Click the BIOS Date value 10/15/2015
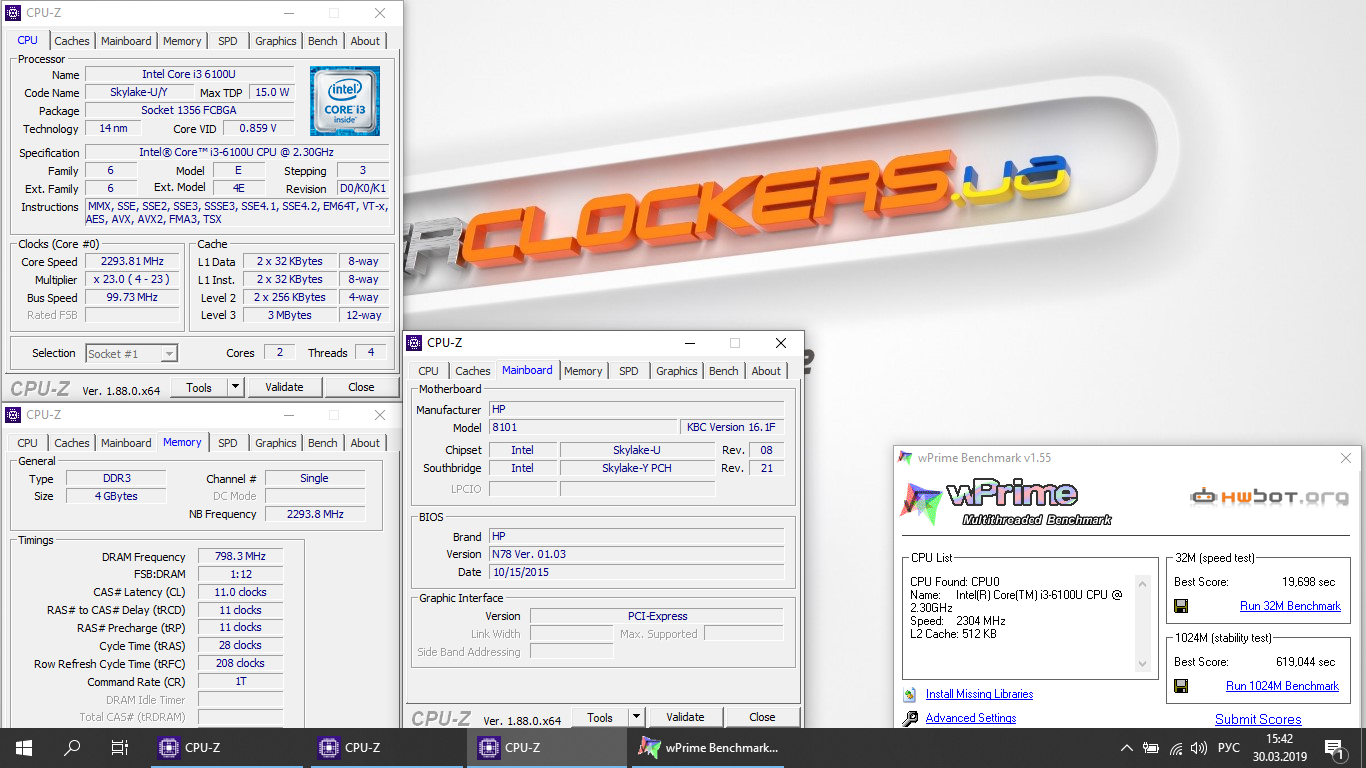This screenshot has width=1366, height=768. click(x=636, y=572)
